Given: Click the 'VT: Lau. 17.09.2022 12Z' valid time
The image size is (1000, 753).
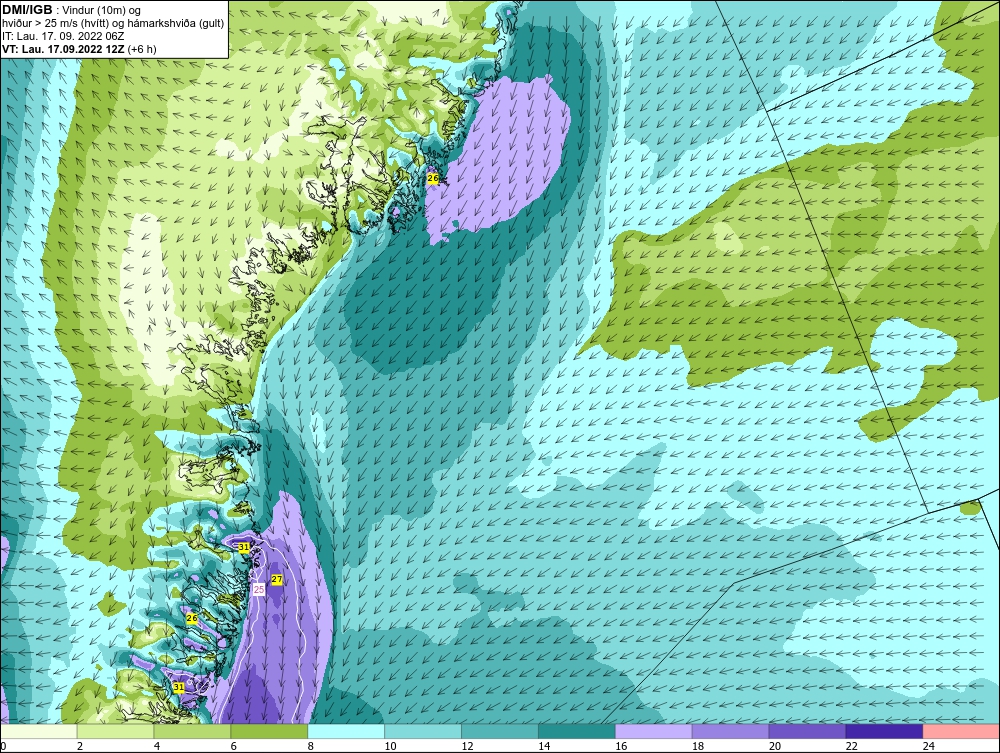Looking at the screenshot, I should coord(63,48).
